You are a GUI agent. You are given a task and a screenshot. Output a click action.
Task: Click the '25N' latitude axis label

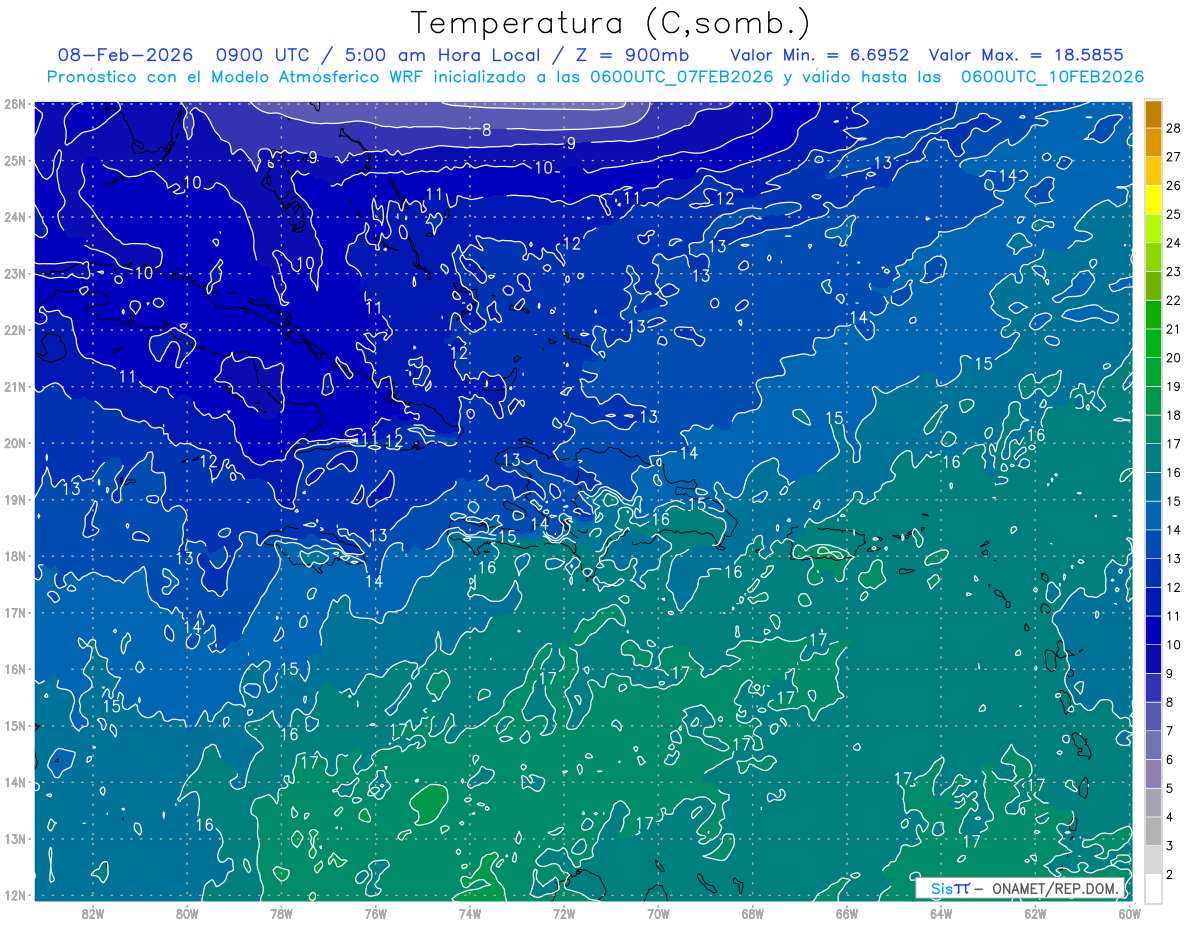click(x=14, y=160)
